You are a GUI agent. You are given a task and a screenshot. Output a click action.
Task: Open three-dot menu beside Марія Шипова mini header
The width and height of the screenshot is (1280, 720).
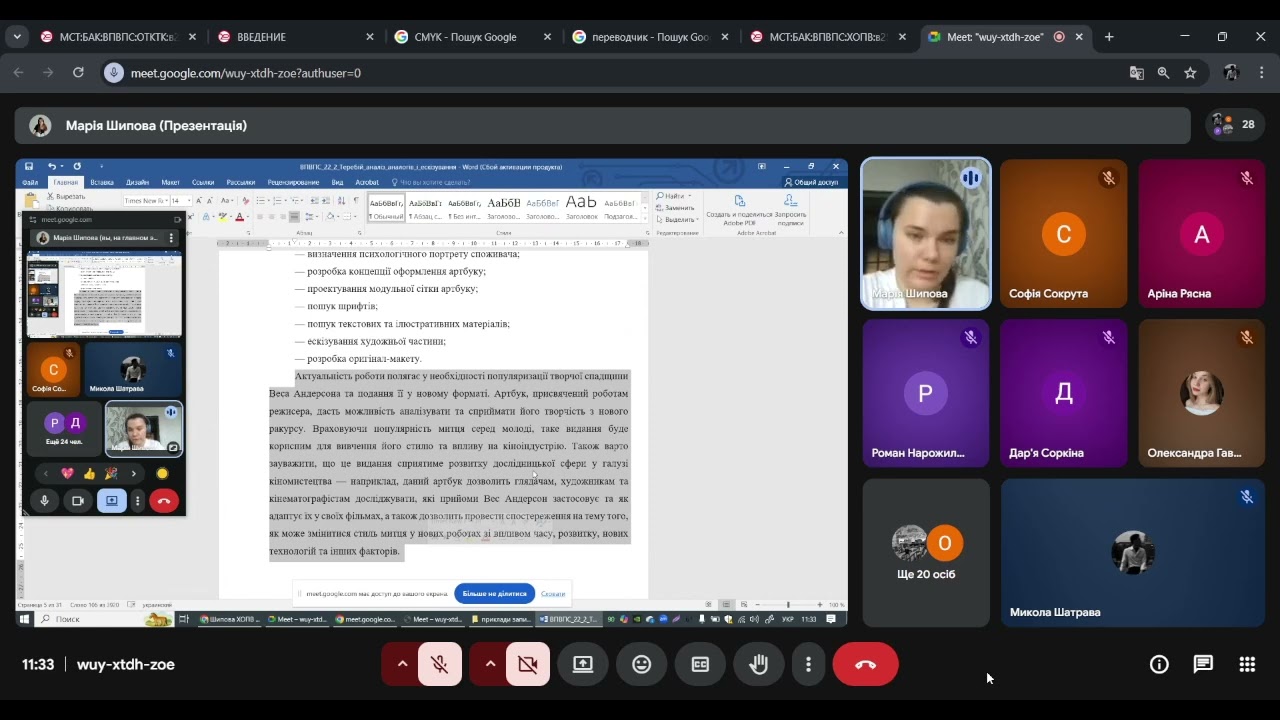[x=171, y=238]
